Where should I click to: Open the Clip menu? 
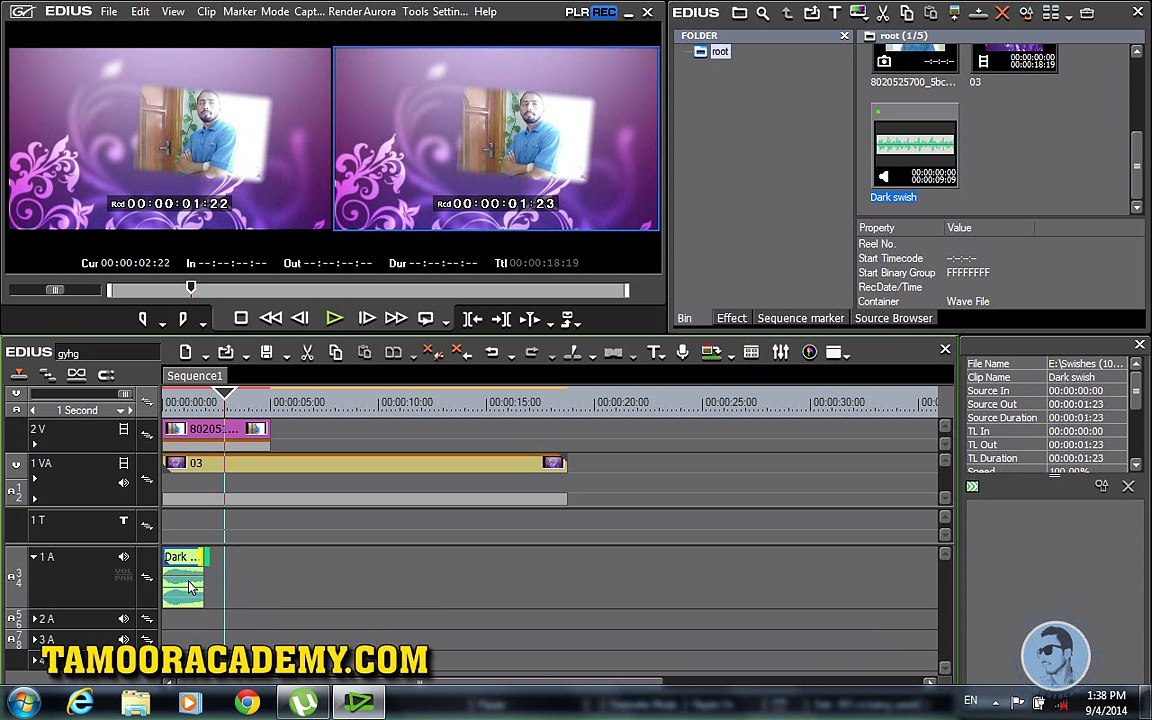206,12
